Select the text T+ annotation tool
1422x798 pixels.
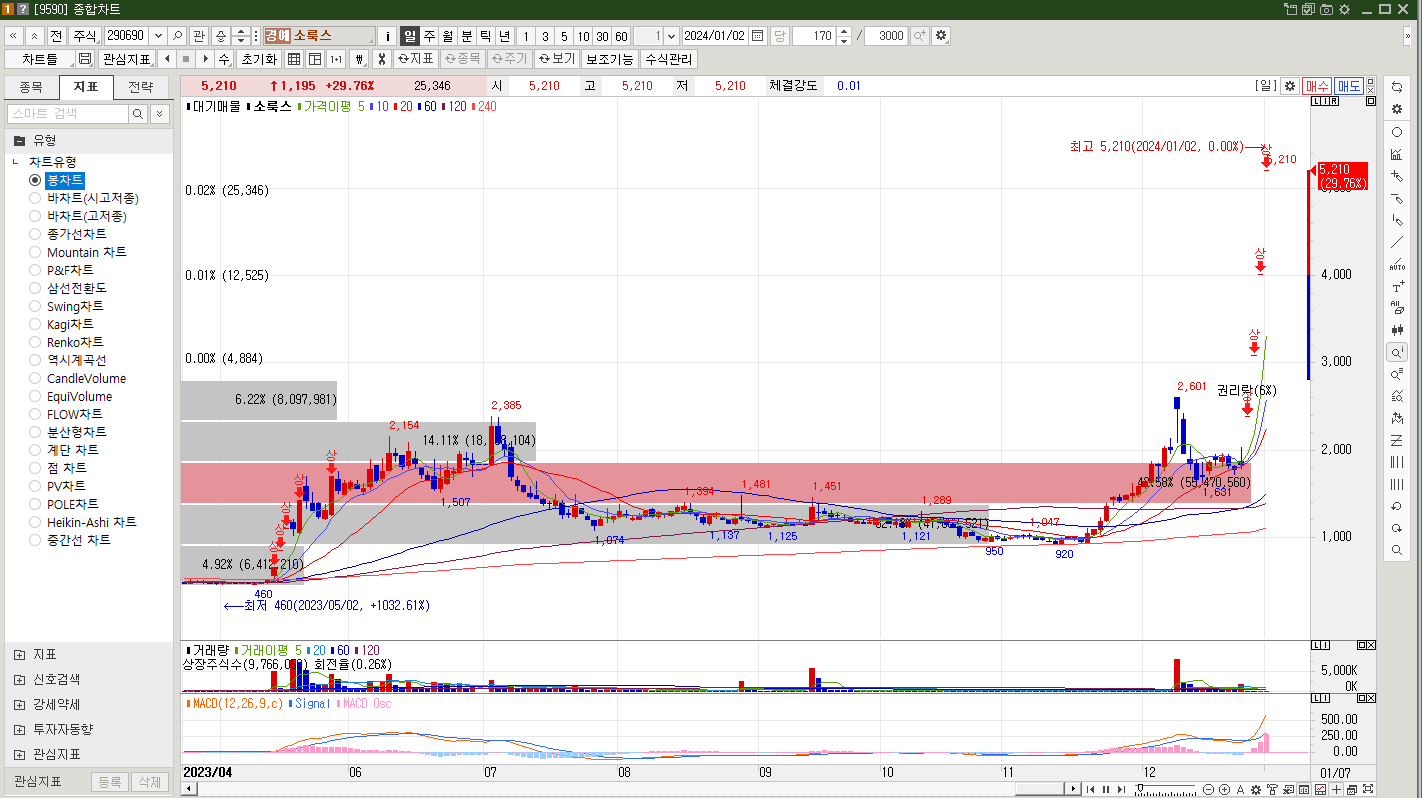(x=1397, y=286)
